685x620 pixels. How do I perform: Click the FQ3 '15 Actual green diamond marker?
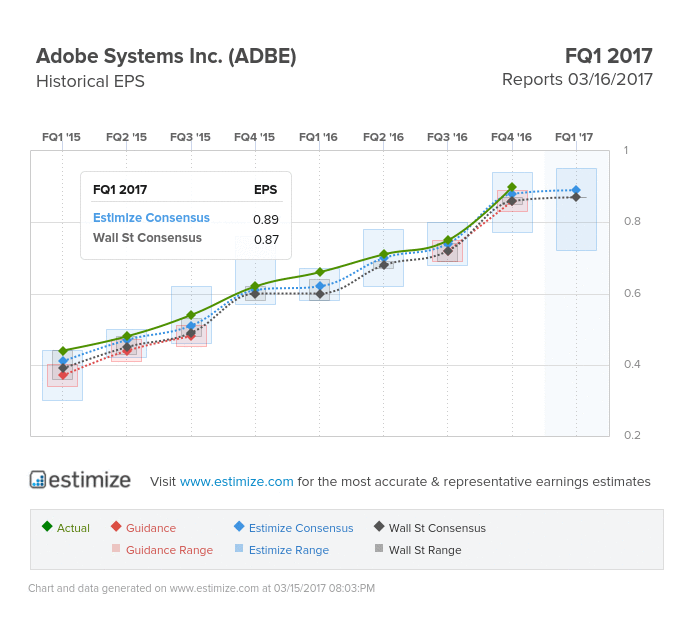coord(191,315)
